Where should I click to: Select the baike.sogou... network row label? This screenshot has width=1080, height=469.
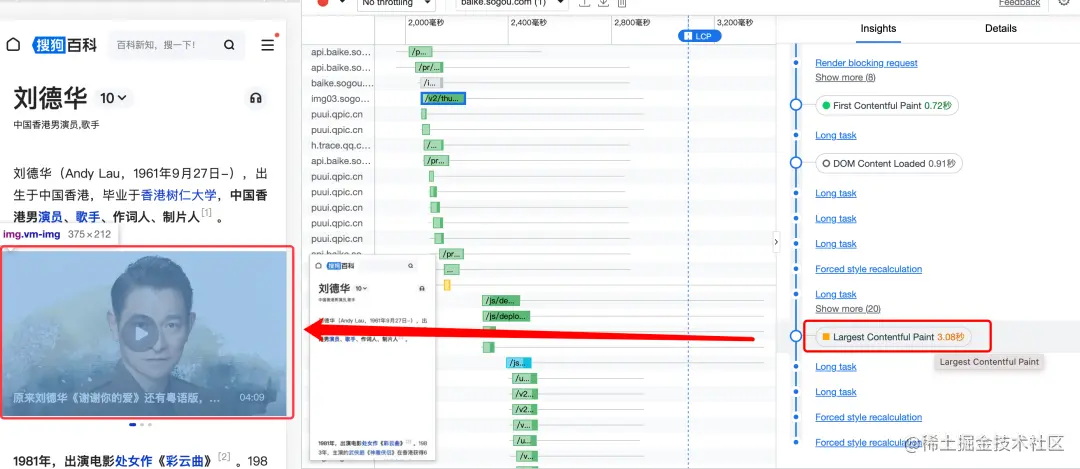tap(342, 83)
